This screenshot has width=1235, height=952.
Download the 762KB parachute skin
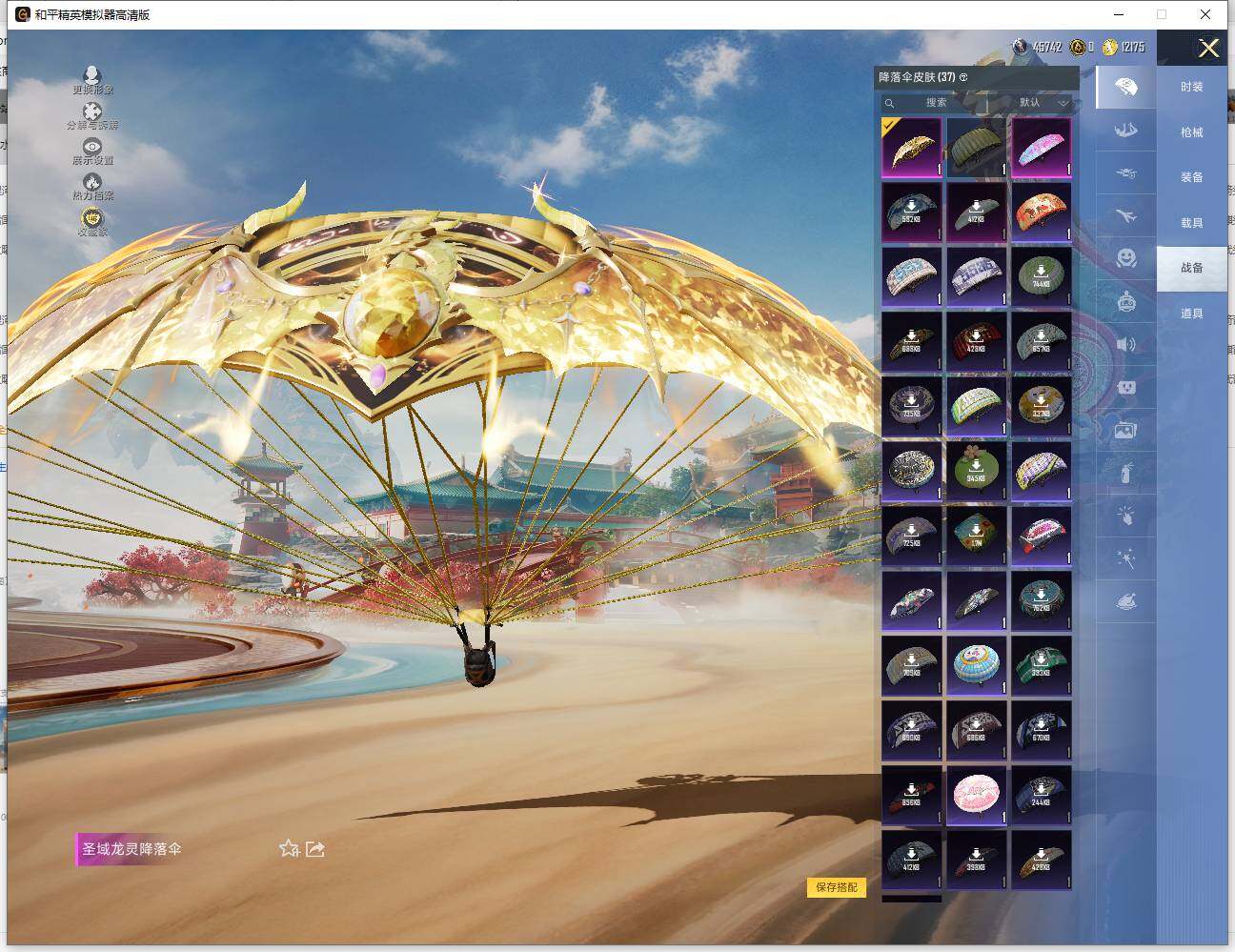coord(1042,600)
